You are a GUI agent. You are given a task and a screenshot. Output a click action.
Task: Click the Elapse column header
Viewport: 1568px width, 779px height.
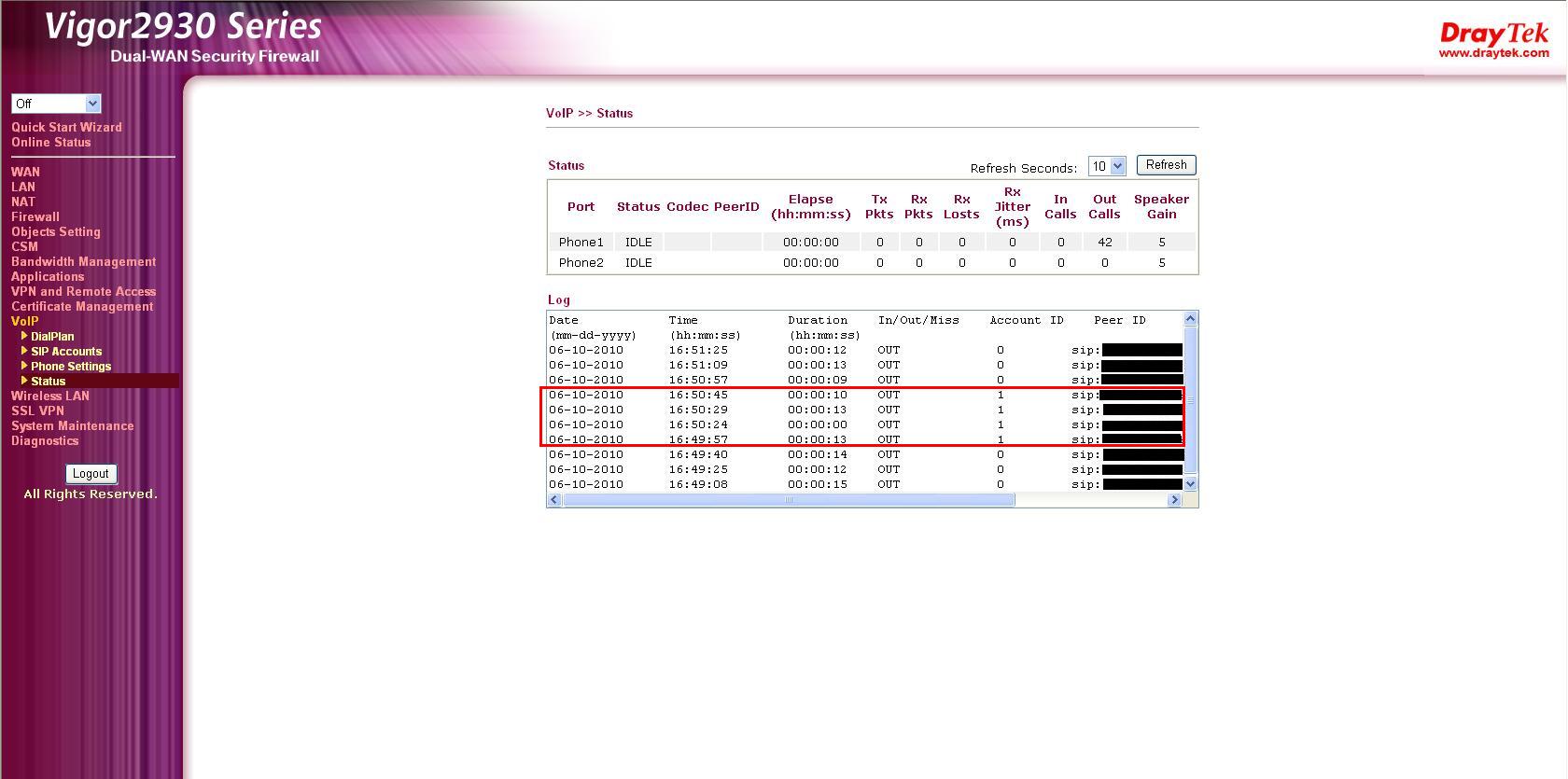pyautogui.click(x=810, y=206)
